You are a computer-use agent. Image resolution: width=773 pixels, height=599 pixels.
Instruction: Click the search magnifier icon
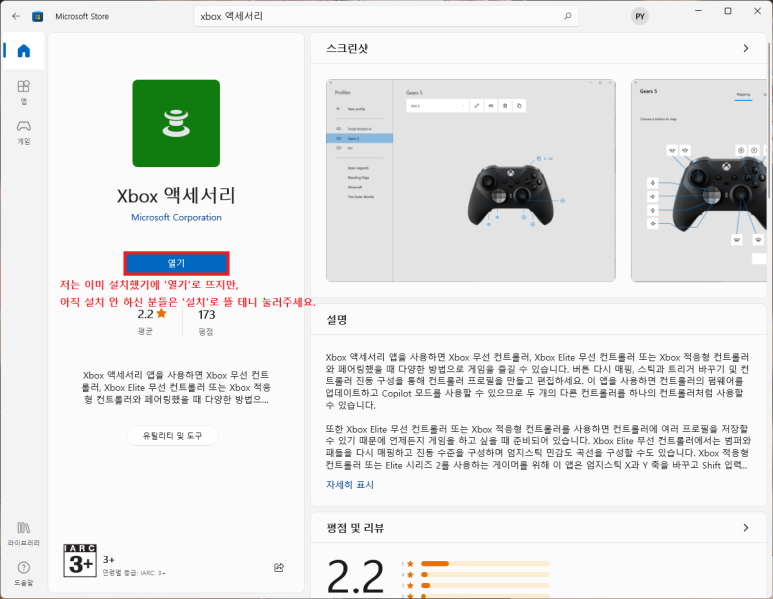click(x=567, y=16)
